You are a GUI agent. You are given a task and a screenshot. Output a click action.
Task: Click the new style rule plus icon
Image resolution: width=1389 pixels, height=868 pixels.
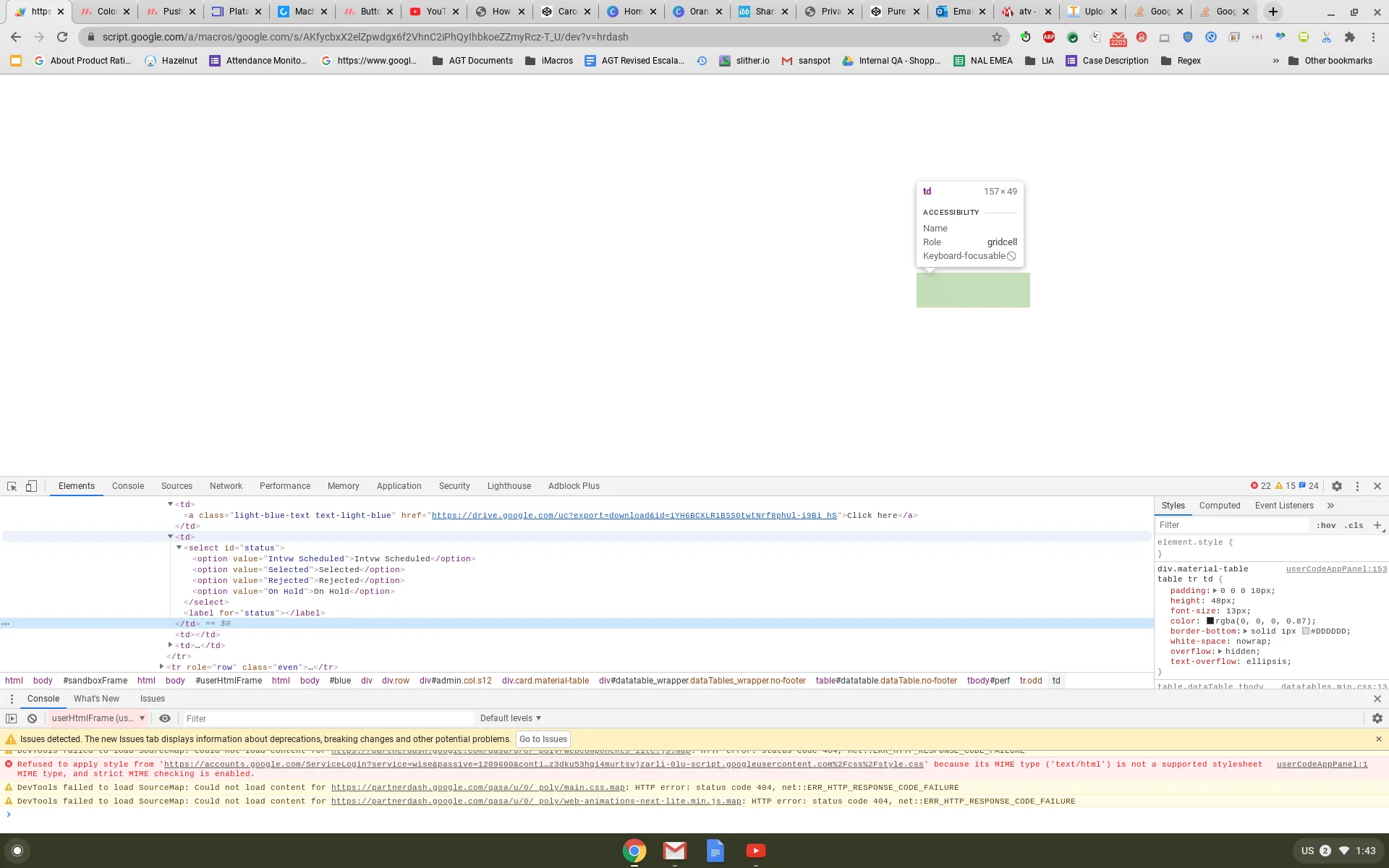tap(1377, 525)
